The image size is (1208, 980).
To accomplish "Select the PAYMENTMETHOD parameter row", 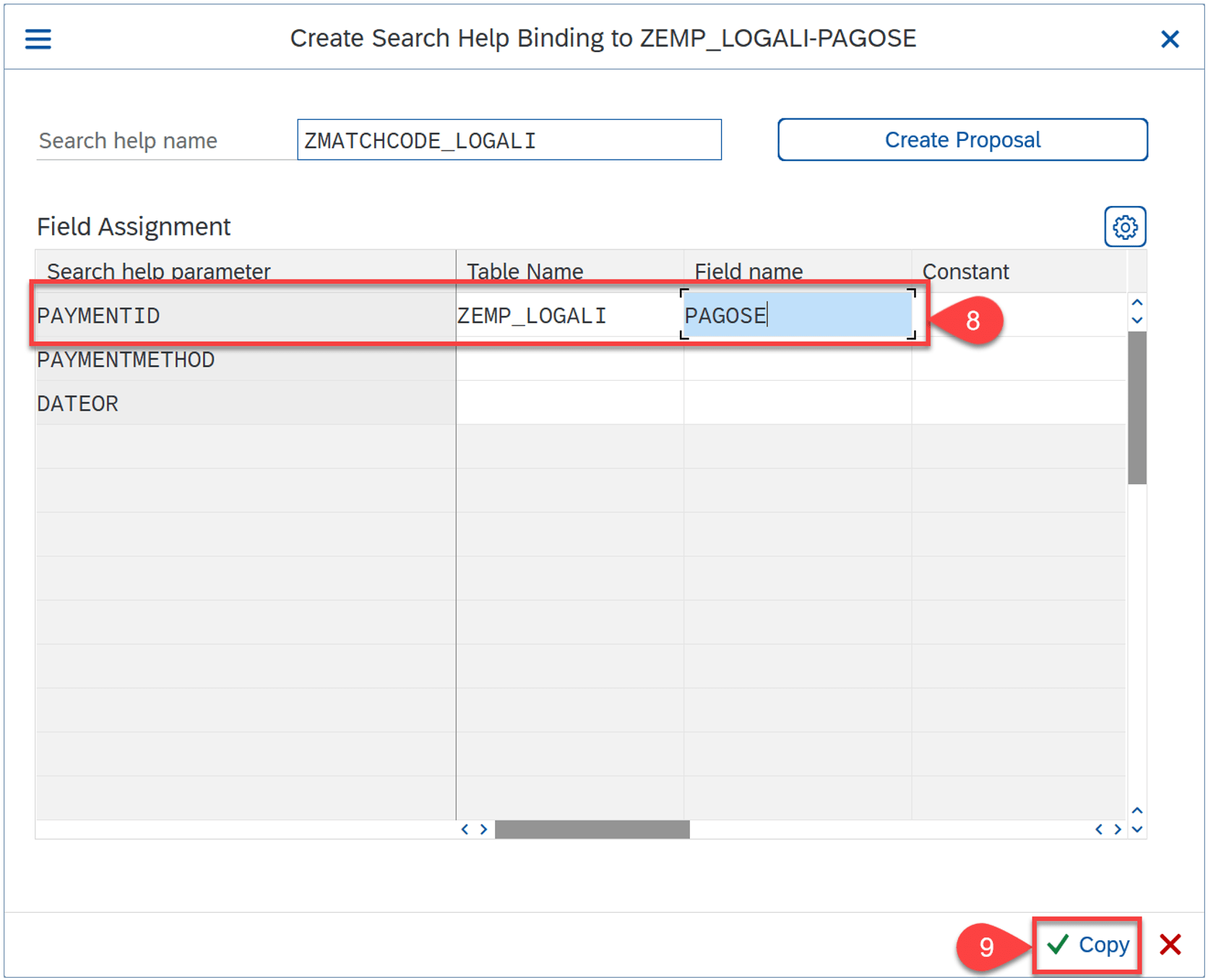I will tap(126, 359).
